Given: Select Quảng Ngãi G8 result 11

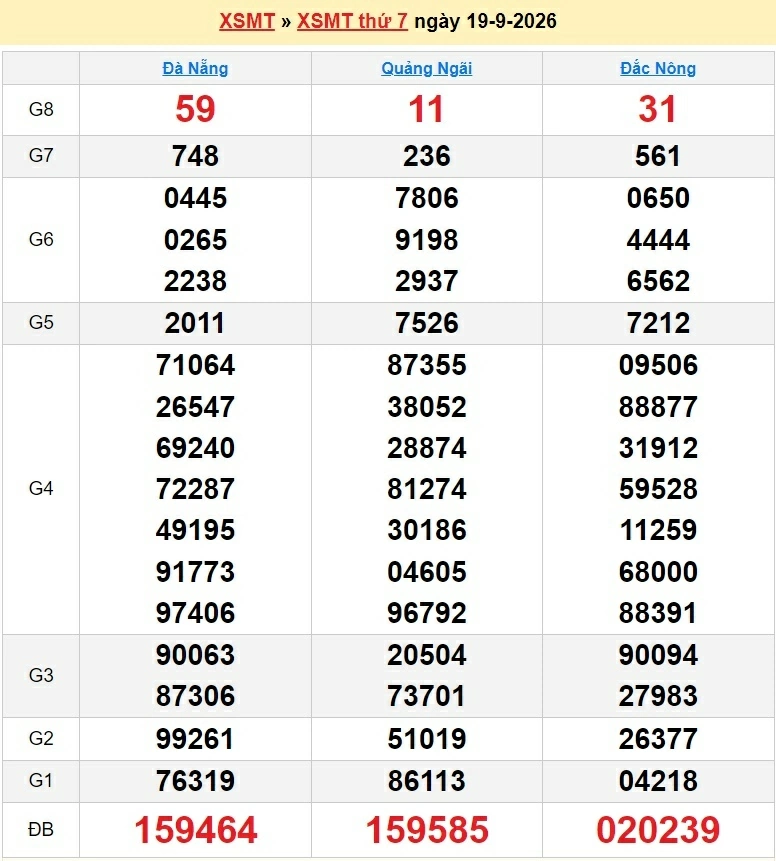Looking at the screenshot, I should pyautogui.click(x=427, y=109).
